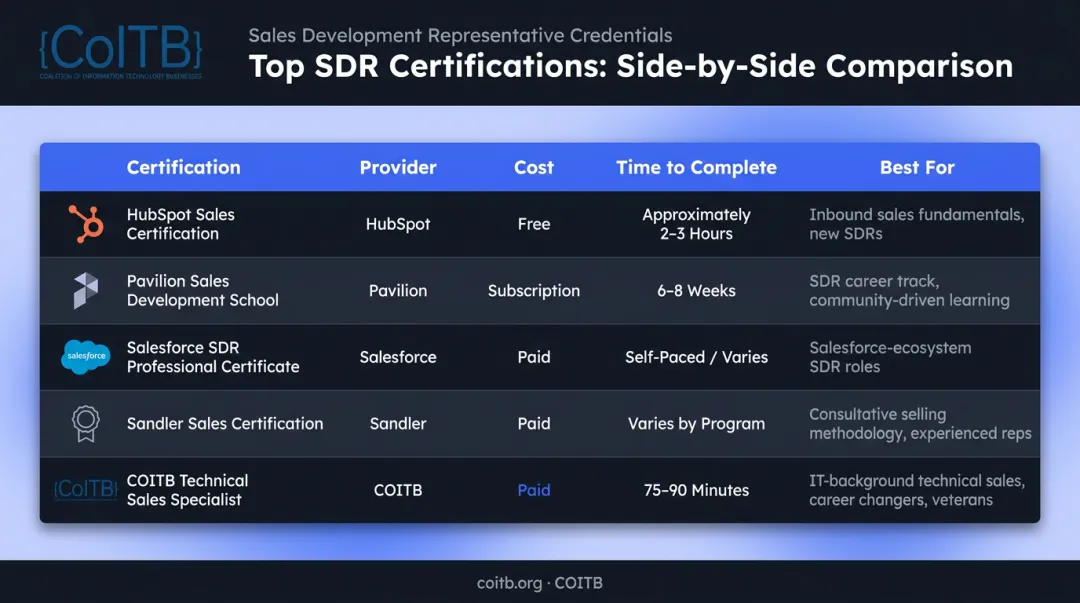The height and width of the screenshot is (603, 1080).
Task: Select Pavilion Sales Development School name
Action: (202, 290)
